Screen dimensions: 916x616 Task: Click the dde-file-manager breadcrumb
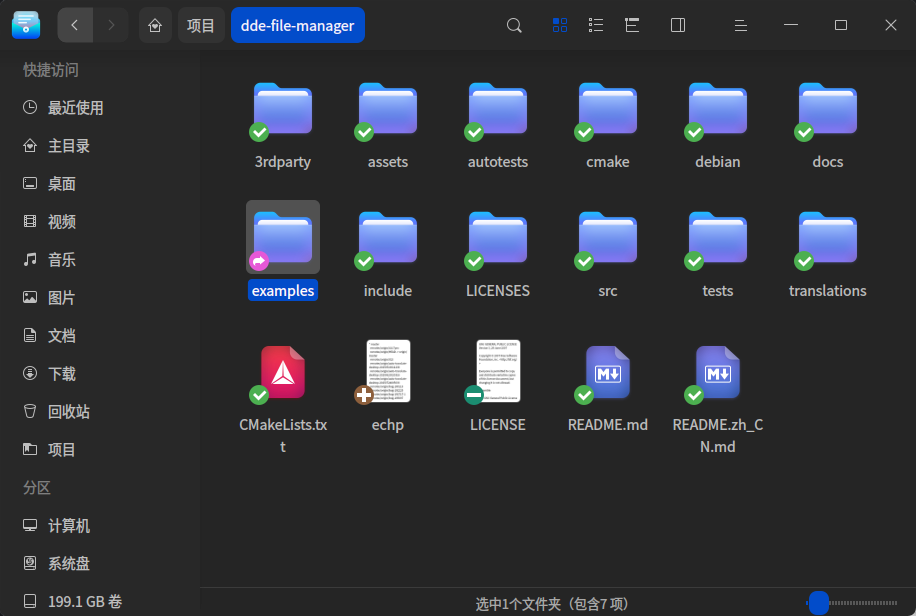point(298,25)
